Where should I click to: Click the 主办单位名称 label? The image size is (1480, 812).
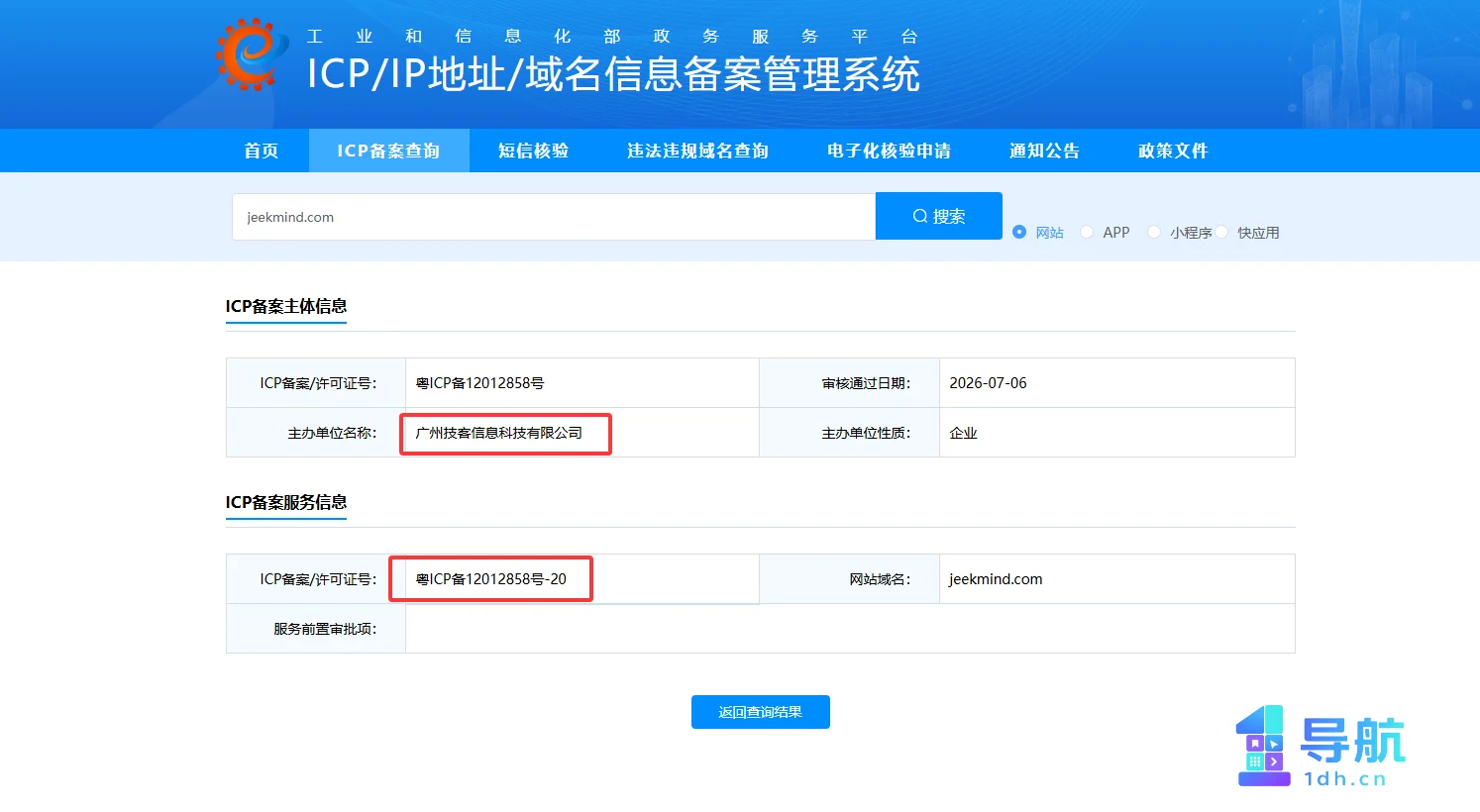(x=332, y=433)
